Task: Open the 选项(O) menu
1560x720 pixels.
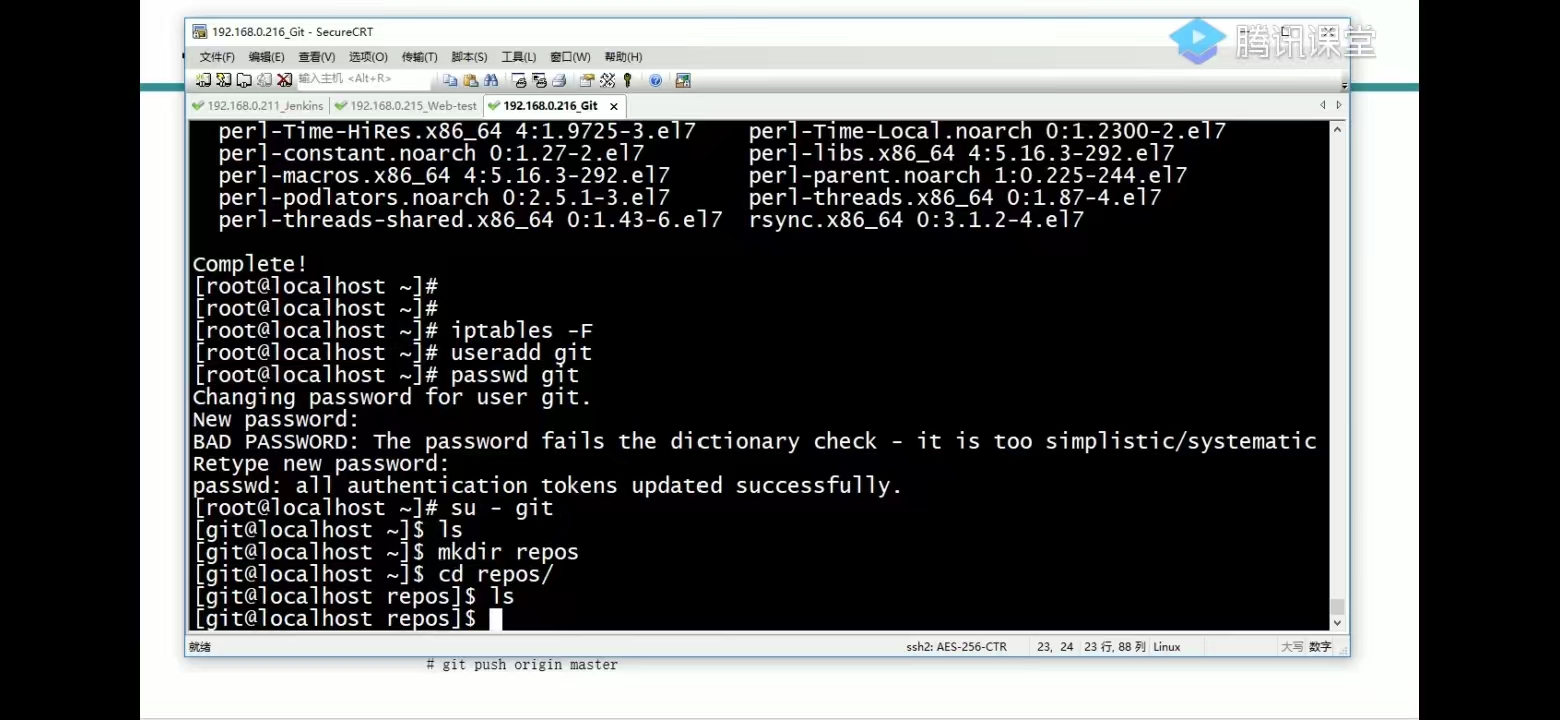Action: click(368, 57)
